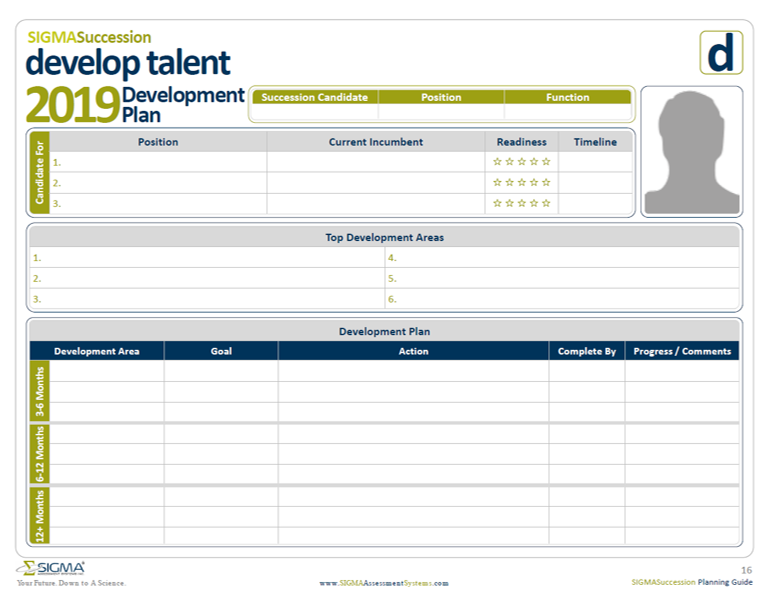This screenshot has height=596, width=770.
Task: Select the Function field beside Position
Action: pyautogui.click(x=567, y=113)
